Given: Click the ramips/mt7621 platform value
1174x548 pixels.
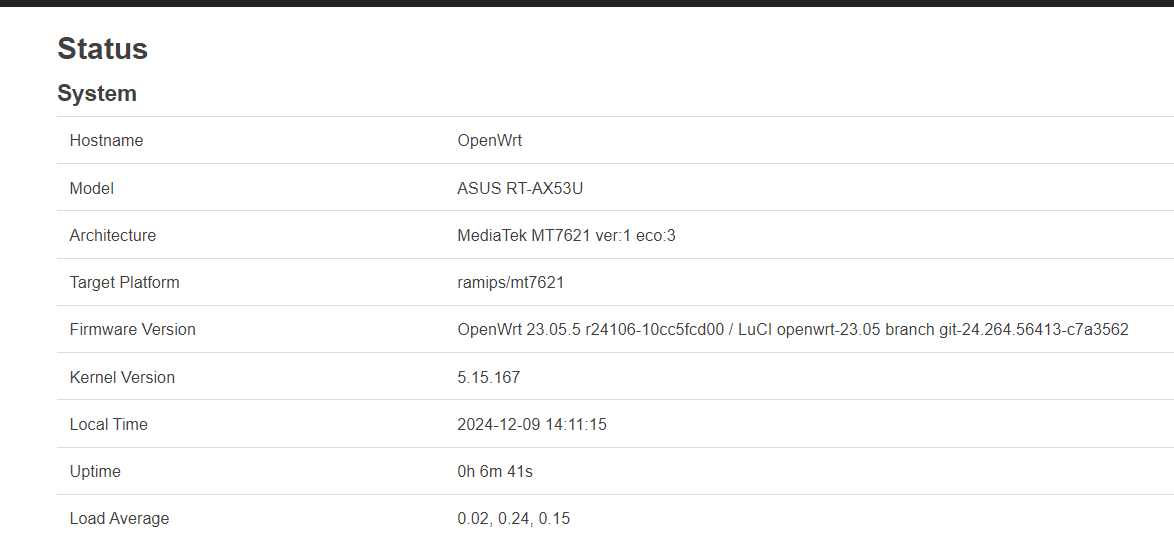Looking at the screenshot, I should pos(511,282).
